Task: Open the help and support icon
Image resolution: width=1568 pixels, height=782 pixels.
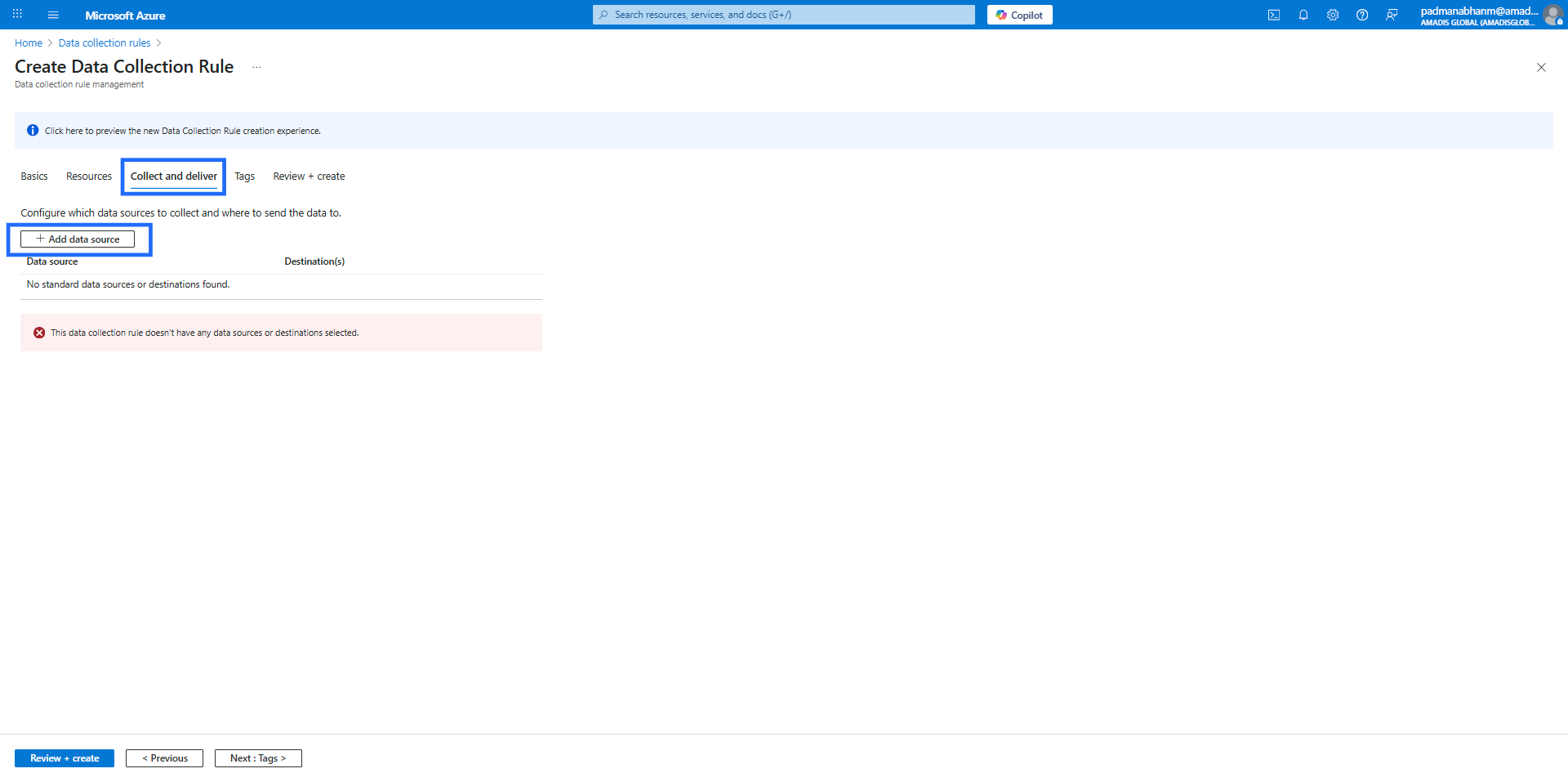Action: coord(1361,15)
